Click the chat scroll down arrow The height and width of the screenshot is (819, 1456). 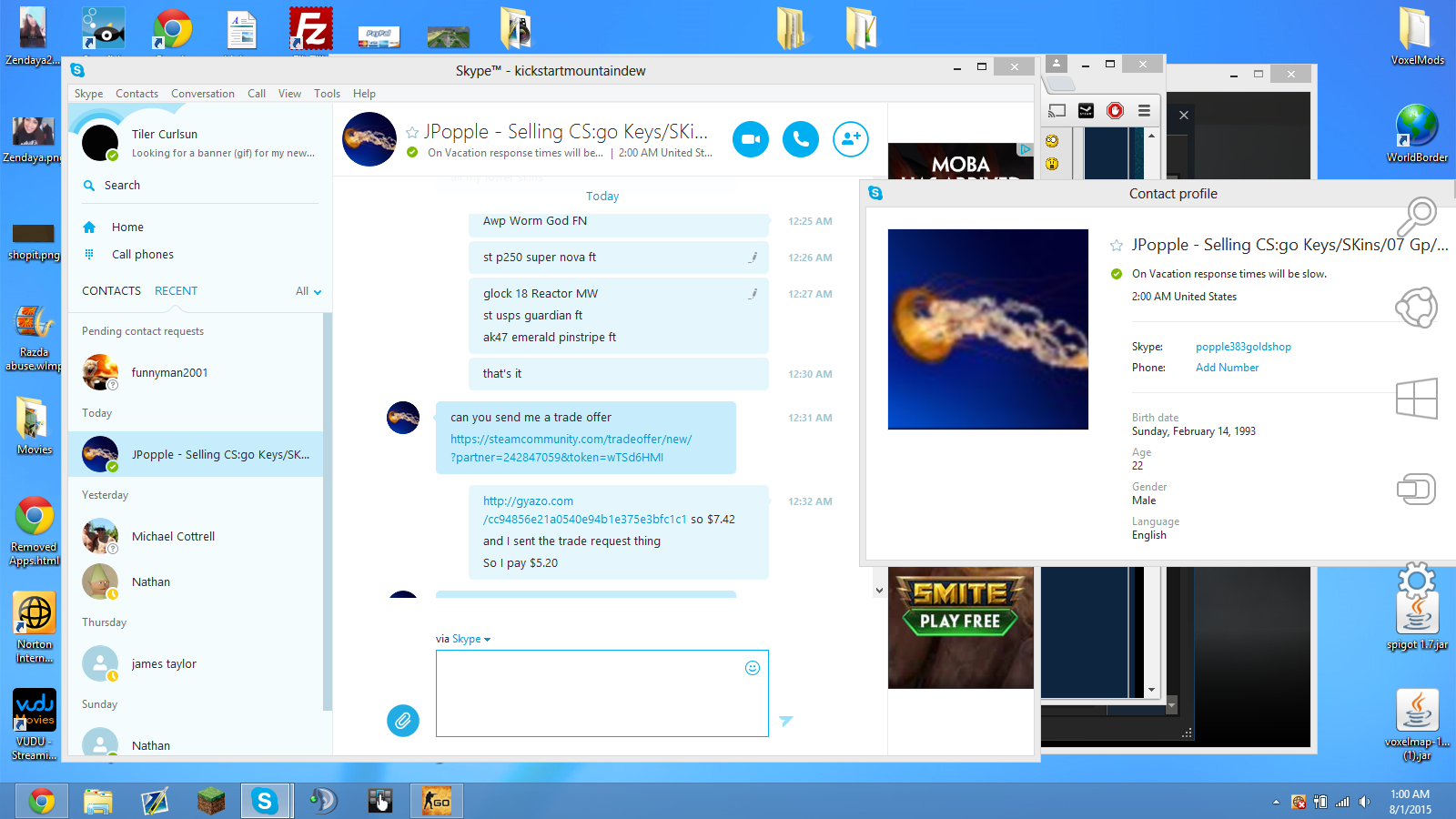pyautogui.click(x=879, y=591)
